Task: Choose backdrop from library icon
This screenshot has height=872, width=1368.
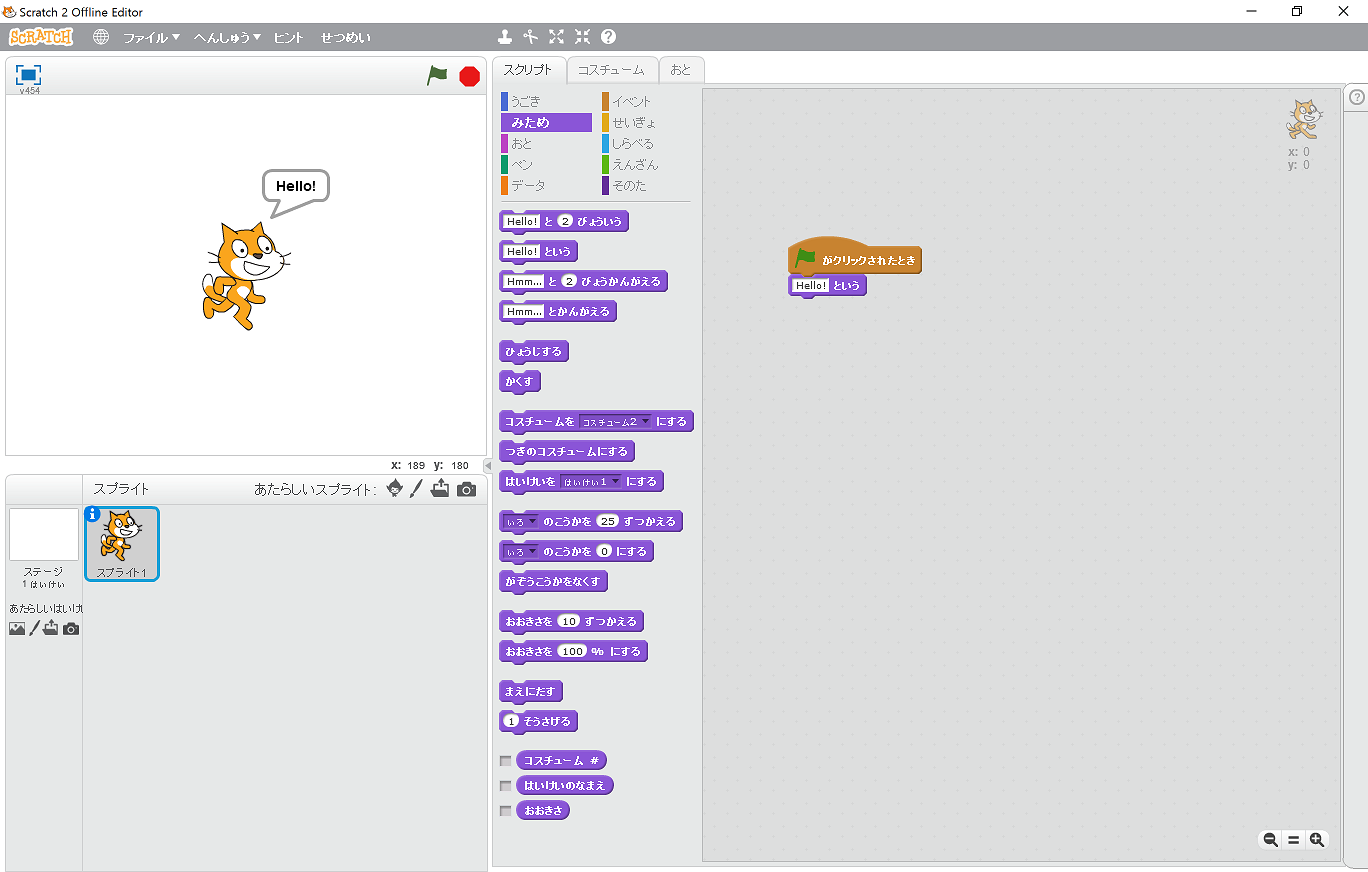Action: click(17, 629)
